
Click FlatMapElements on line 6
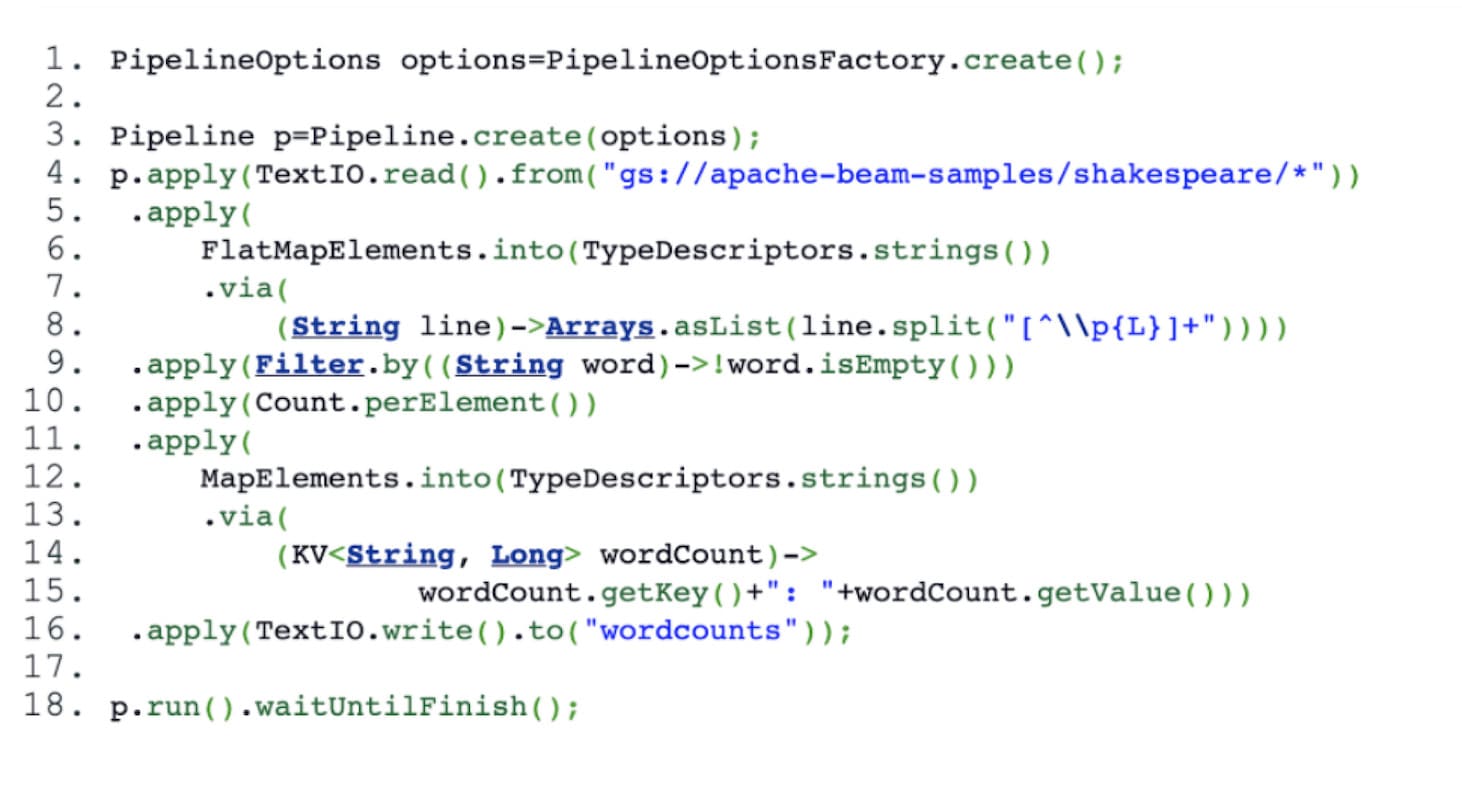pyautogui.click(x=336, y=251)
